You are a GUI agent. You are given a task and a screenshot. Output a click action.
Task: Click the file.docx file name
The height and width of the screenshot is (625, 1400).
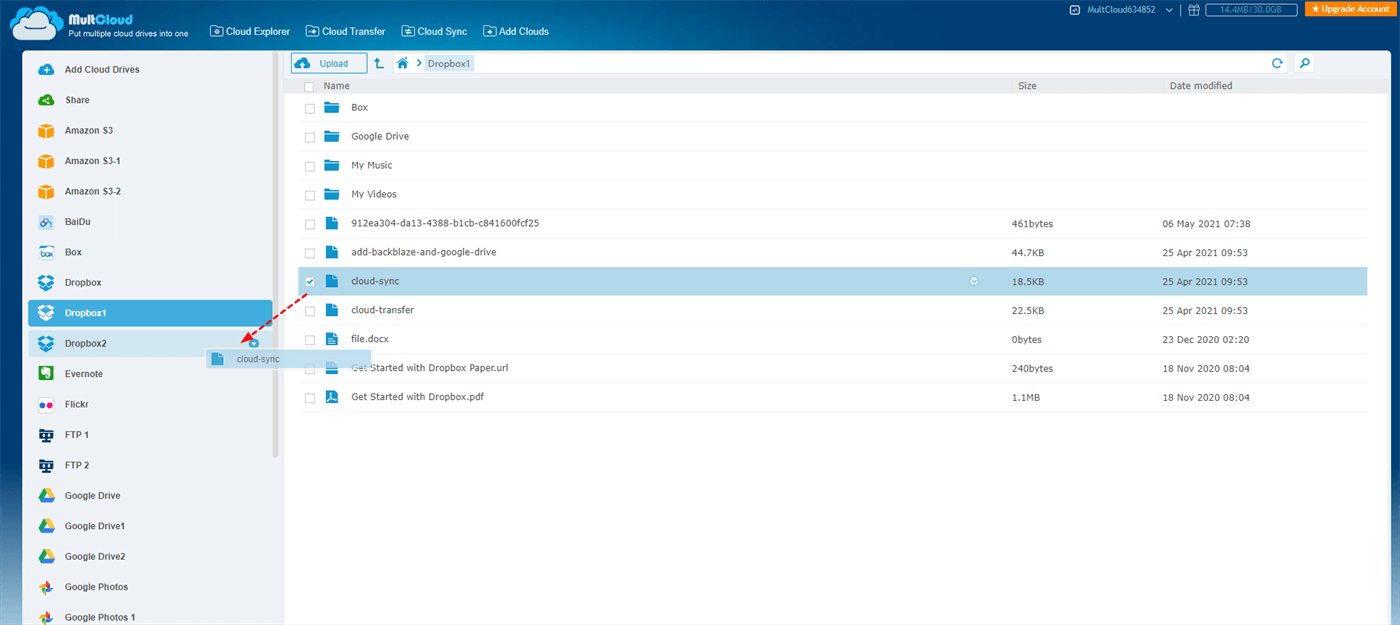371,339
